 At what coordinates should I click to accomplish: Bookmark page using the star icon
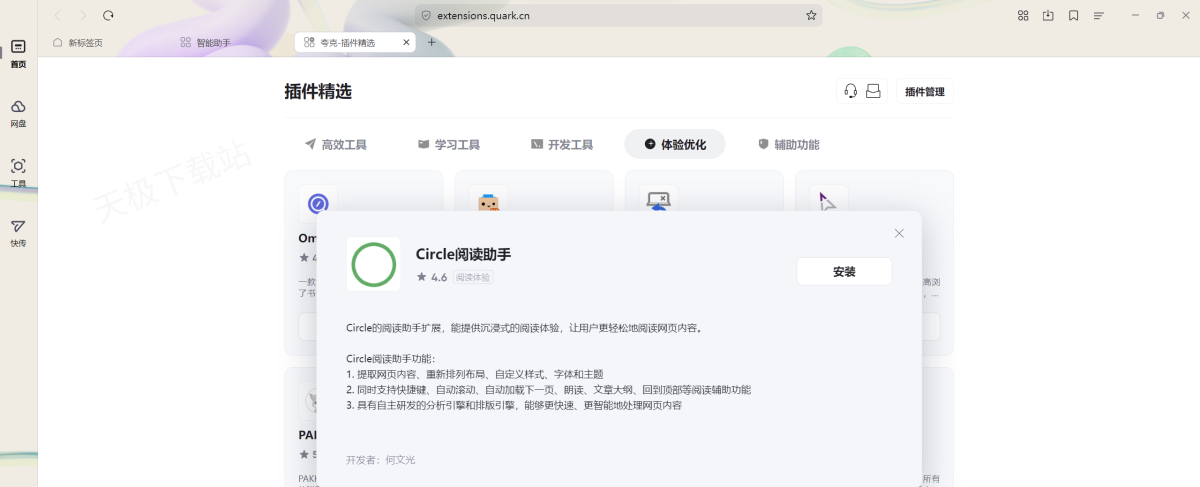[x=811, y=15]
